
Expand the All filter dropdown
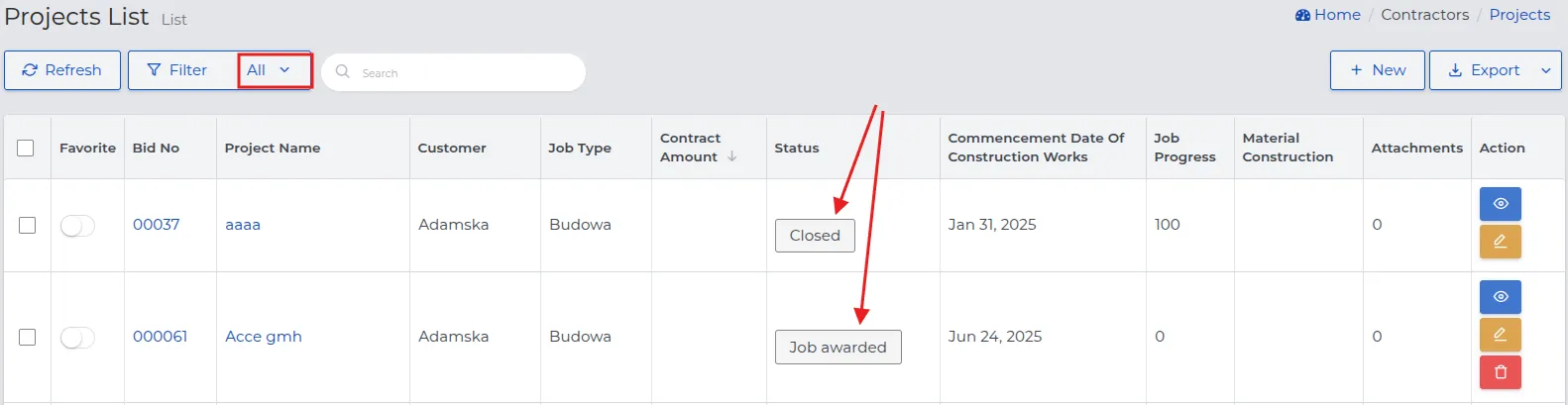tap(275, 70)
